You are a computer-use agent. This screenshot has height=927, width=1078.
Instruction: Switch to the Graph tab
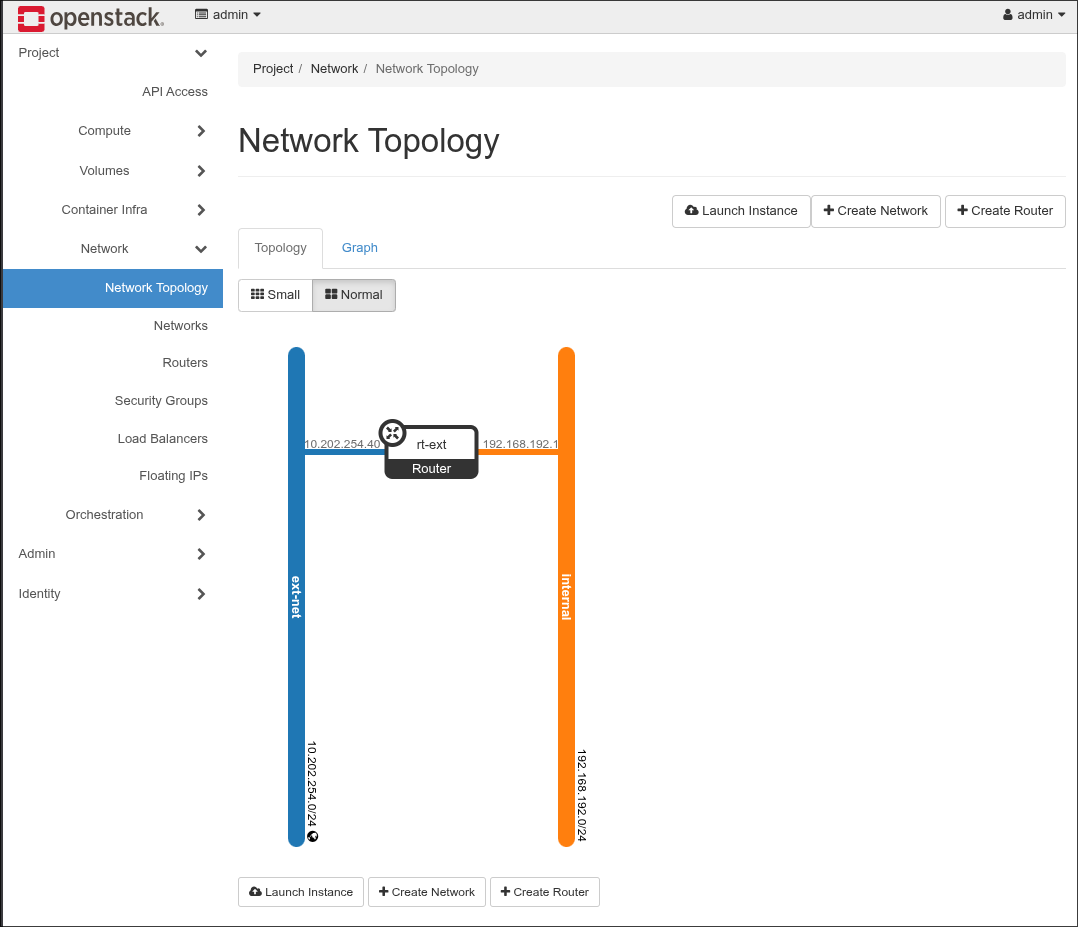(360, 248)
